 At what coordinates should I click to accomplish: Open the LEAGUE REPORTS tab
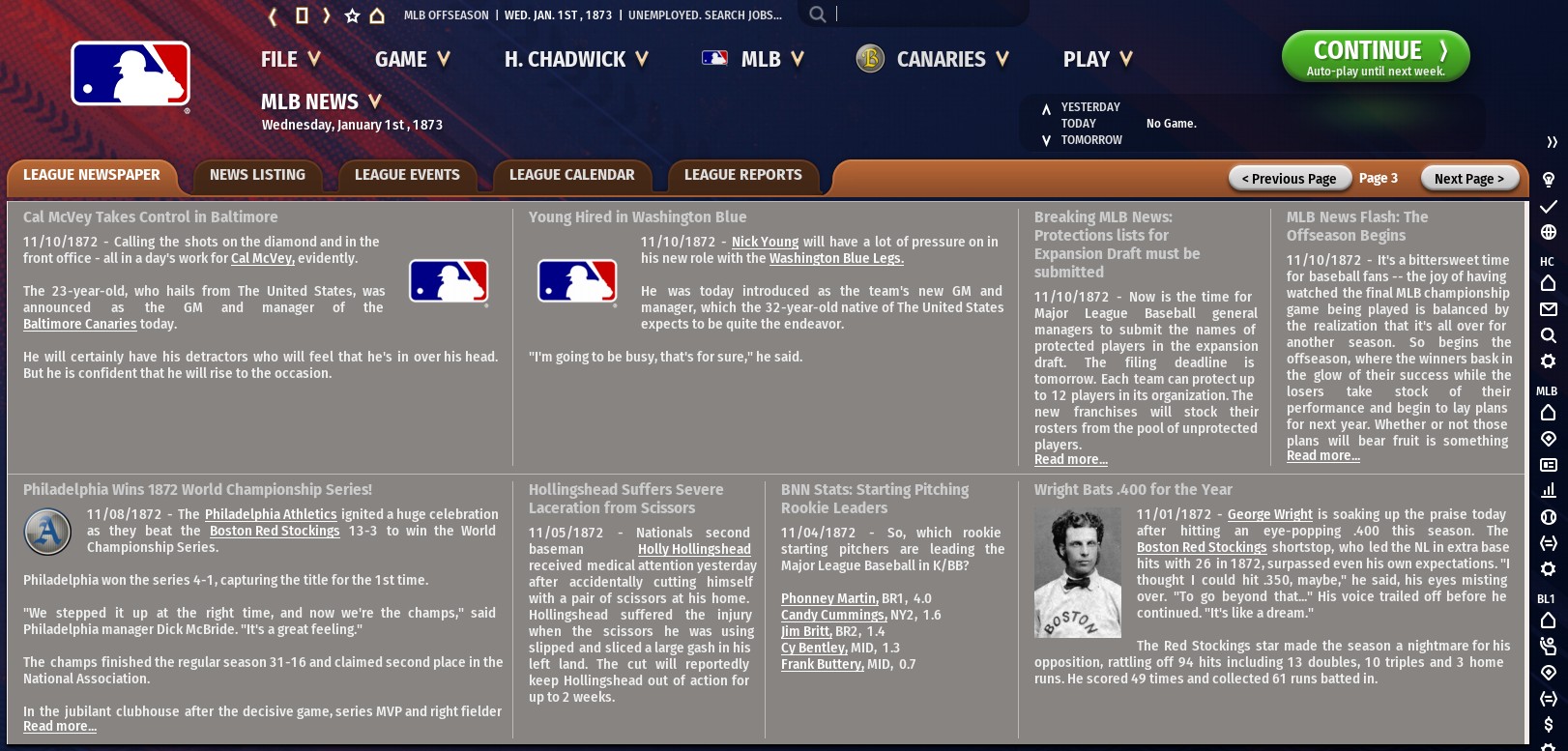(743, 176)
